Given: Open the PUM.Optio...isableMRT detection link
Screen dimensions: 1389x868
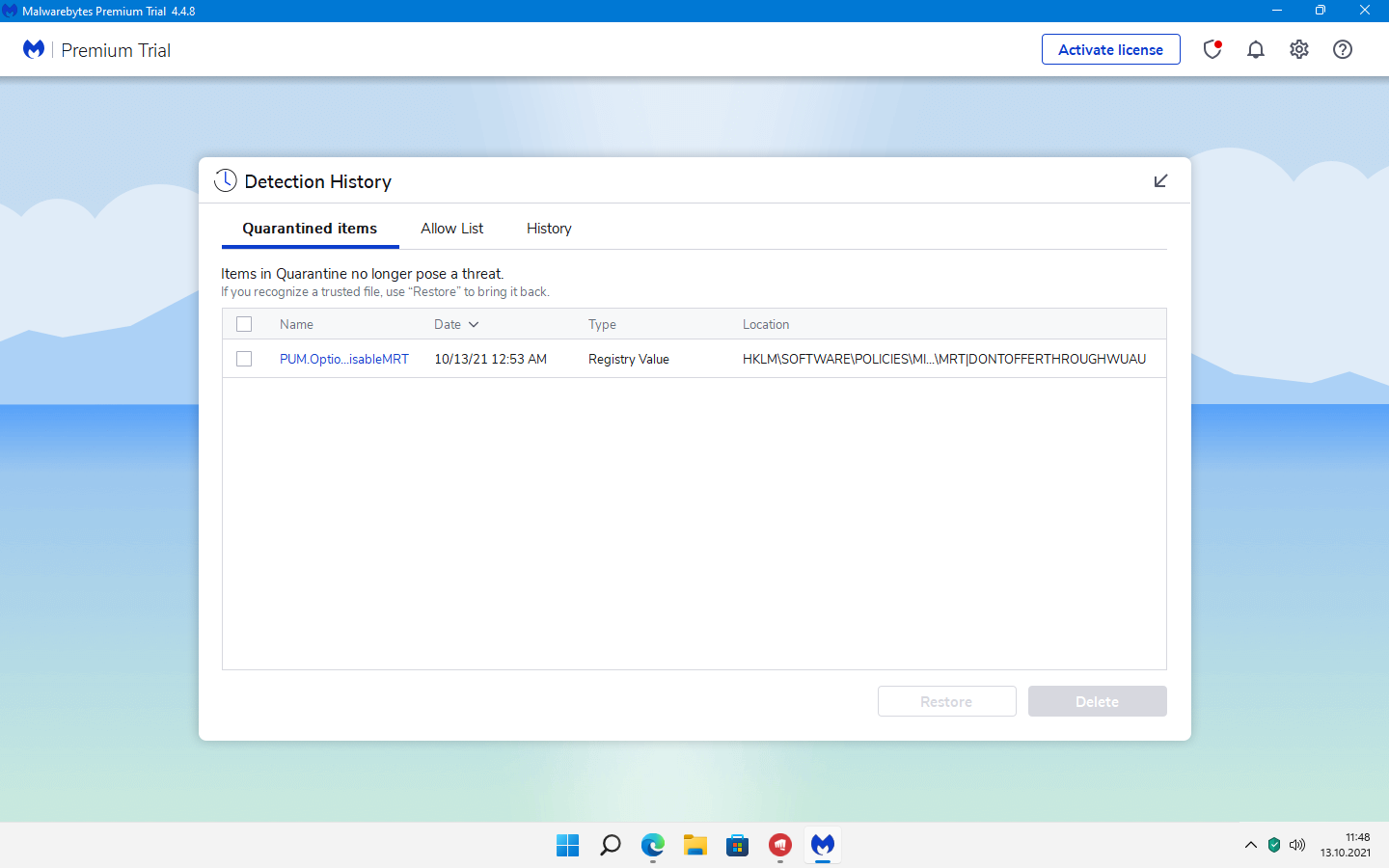Looking at the screenshot, I should click(344, 359).
